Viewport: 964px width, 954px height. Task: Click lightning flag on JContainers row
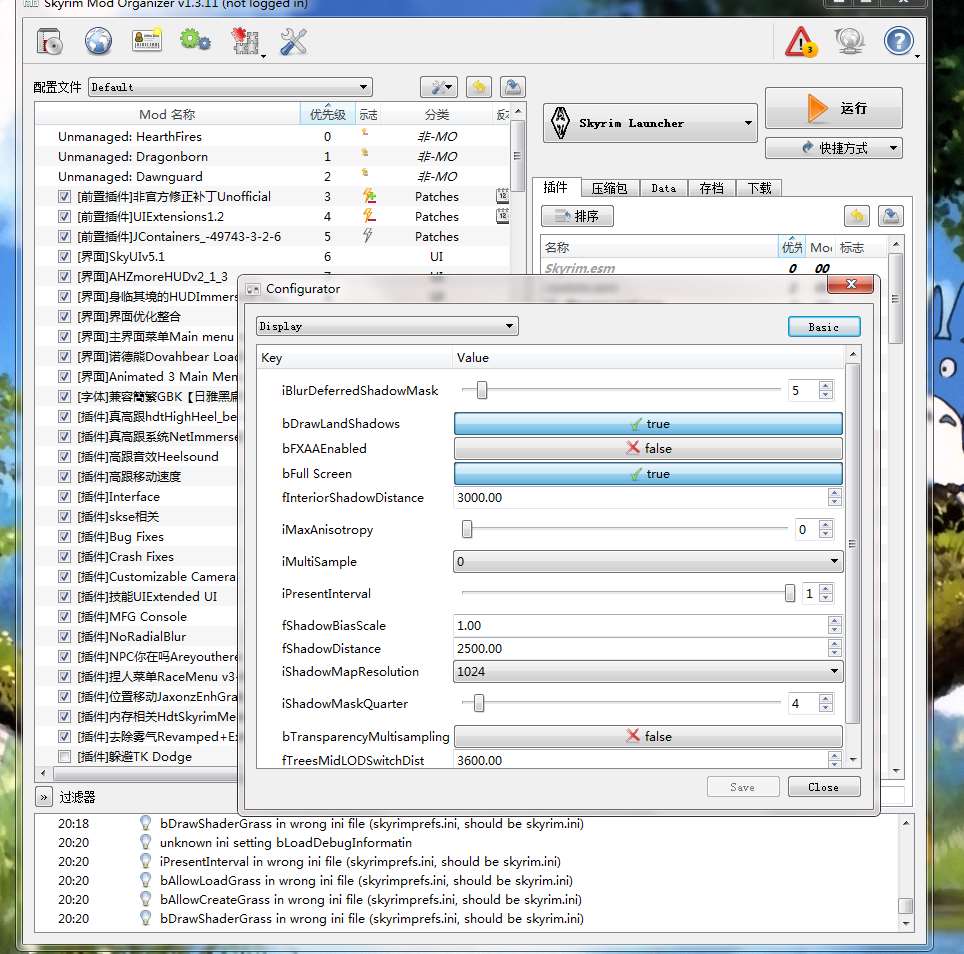click(x=368, y=235)
